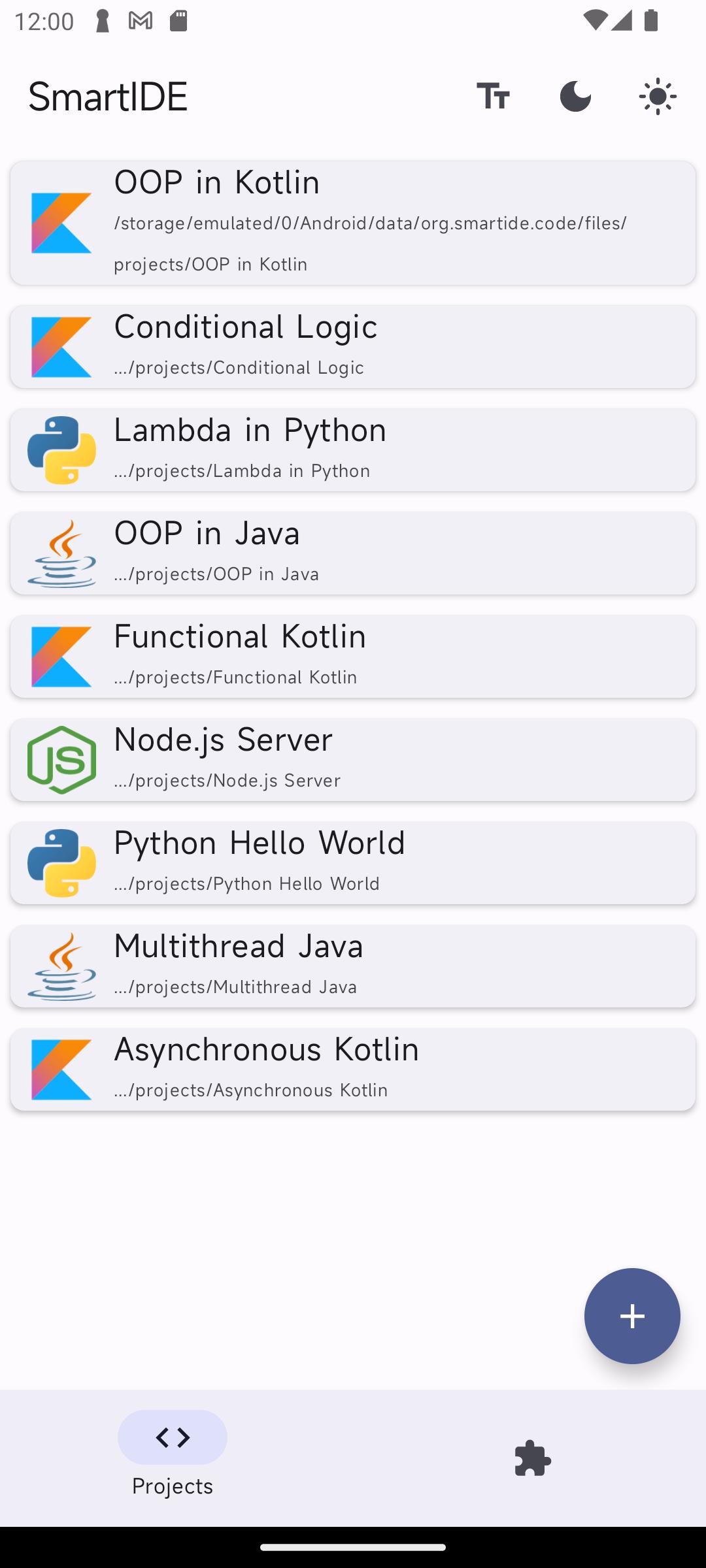Open the Python Hello World project title
Viewport: 706px width, 1568px height.
[x=260, y=843]
